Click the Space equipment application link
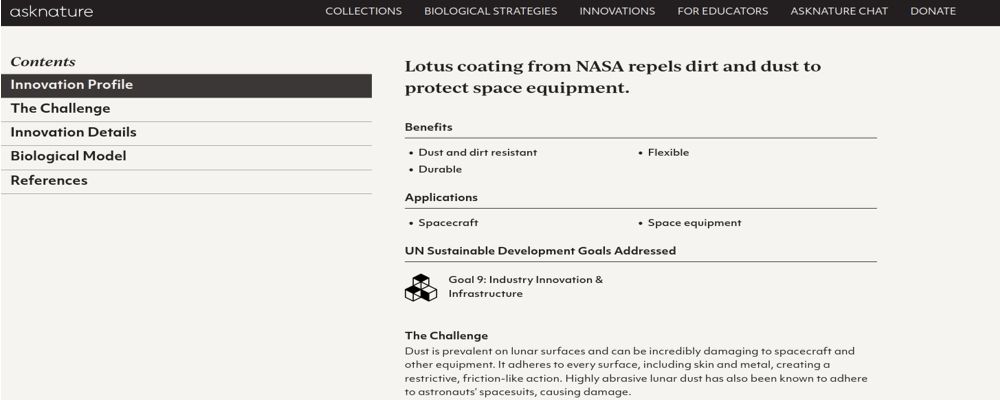Image resolution: width=1000 pixels, height=400 pixels. coord(694,223)
